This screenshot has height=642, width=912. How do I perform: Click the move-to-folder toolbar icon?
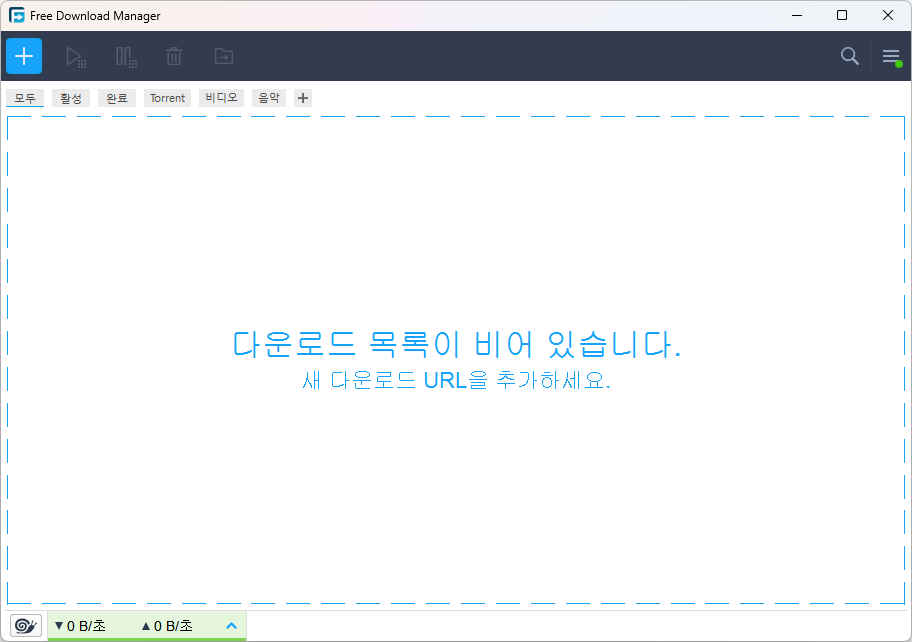point(224,57)
